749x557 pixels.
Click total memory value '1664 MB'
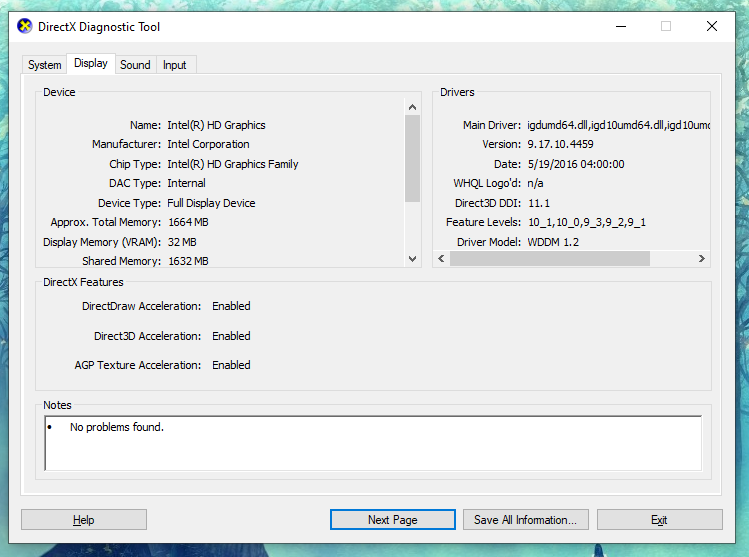pos(188,222)
